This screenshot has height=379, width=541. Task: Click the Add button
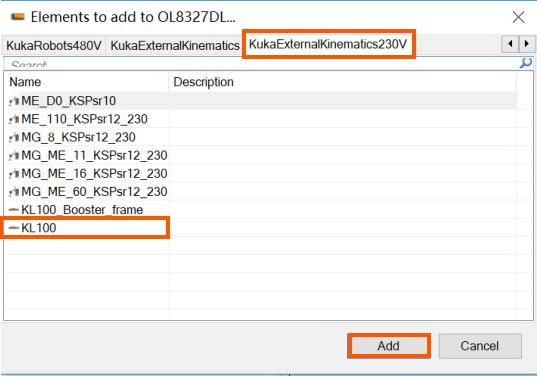click(x=389, y=346)
